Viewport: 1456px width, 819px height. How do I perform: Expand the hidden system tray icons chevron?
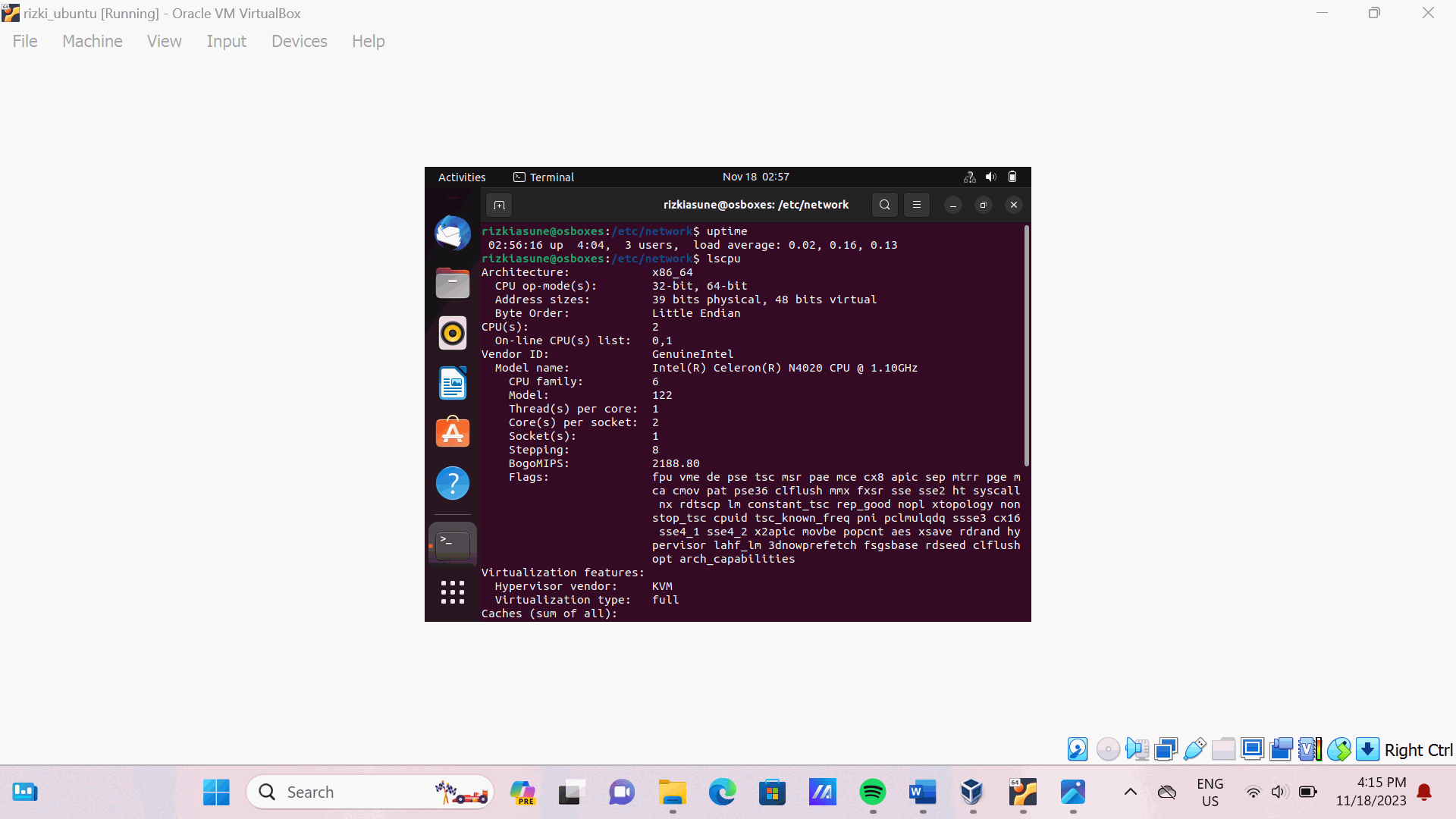point(1130,792)
